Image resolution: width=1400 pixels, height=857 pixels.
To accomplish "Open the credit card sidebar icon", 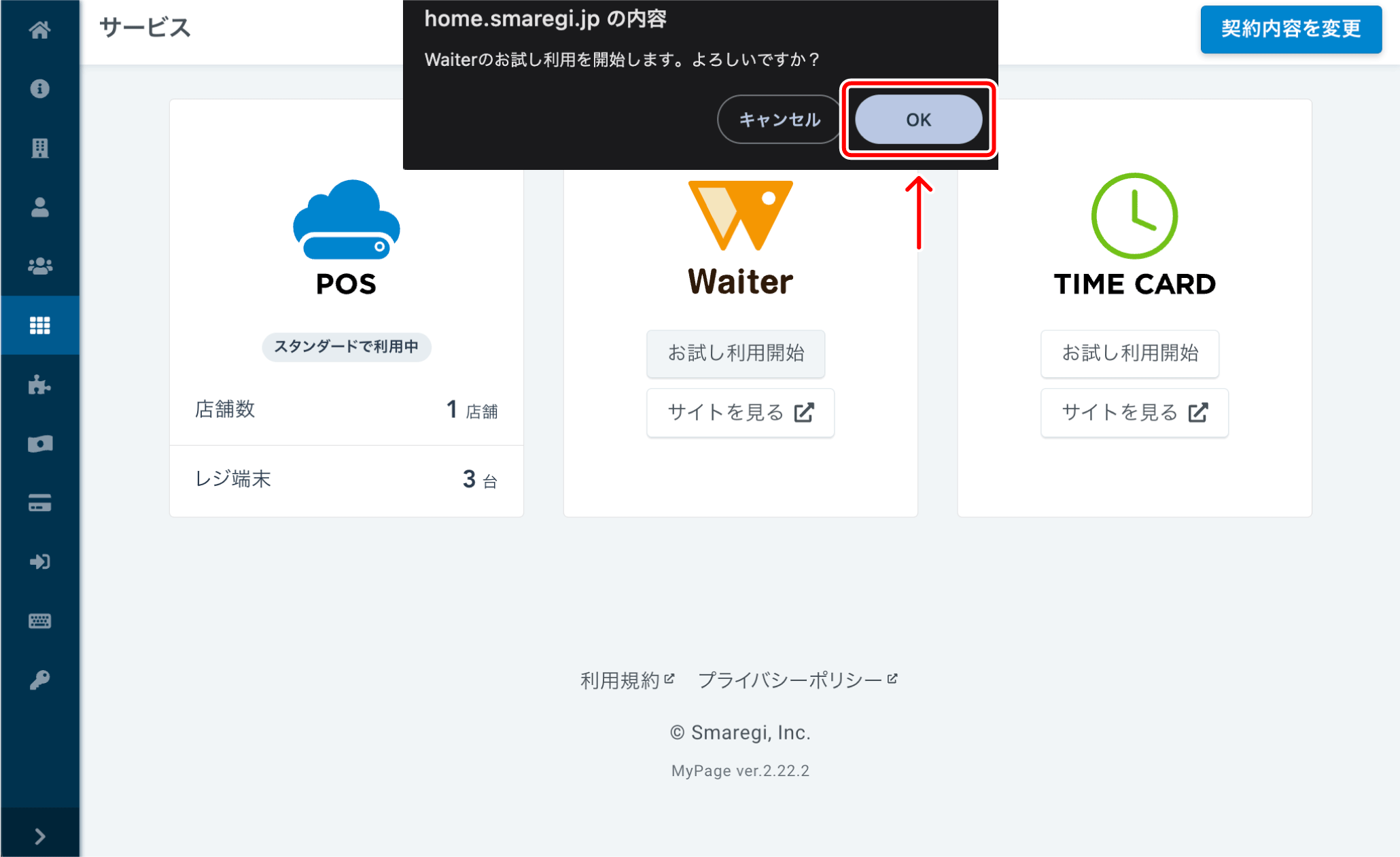I will pyautogui.click(x=39, y=503).
